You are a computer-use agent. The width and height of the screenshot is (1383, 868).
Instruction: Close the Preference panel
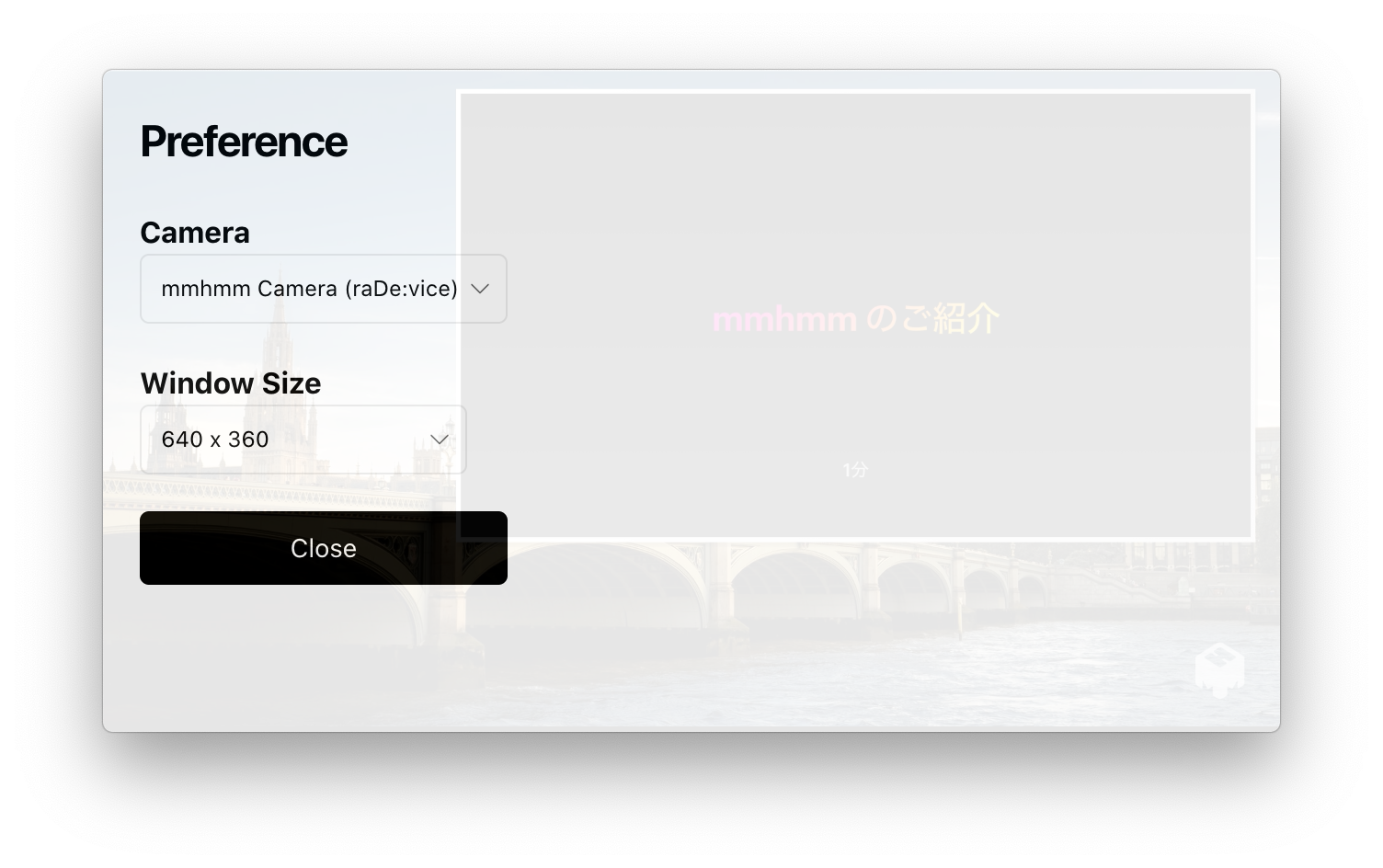324,548
